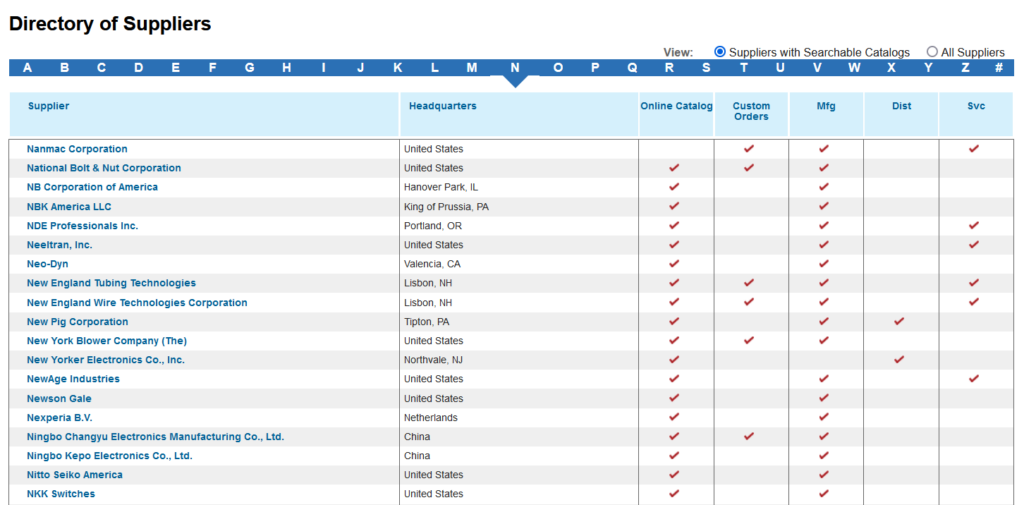Visit NBK America LLC supplier page
Screen dimensions: 1024x505
69,206
